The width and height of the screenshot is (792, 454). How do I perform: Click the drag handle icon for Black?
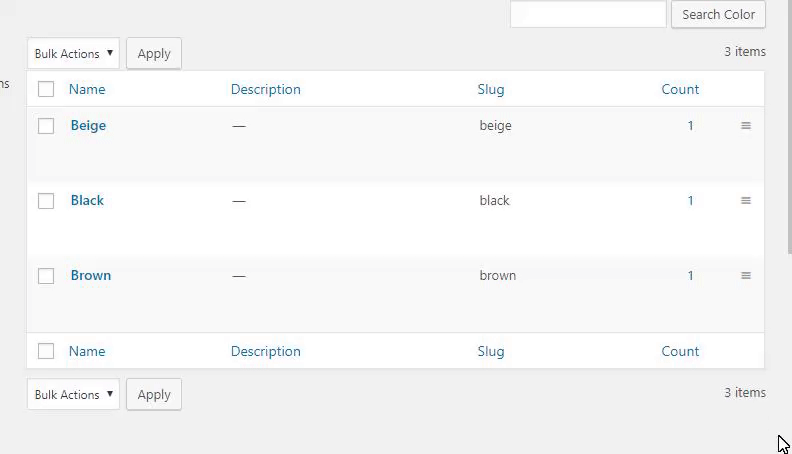click(x=746, y=201)
